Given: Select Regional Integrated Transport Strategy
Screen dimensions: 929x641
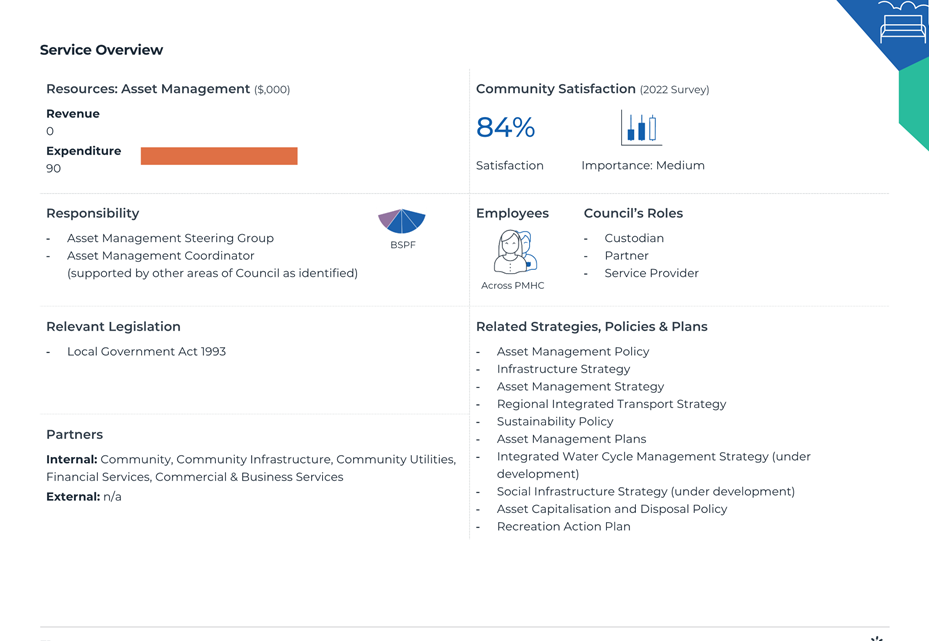Looking at the screenshot, I should (x=611, y=404).
